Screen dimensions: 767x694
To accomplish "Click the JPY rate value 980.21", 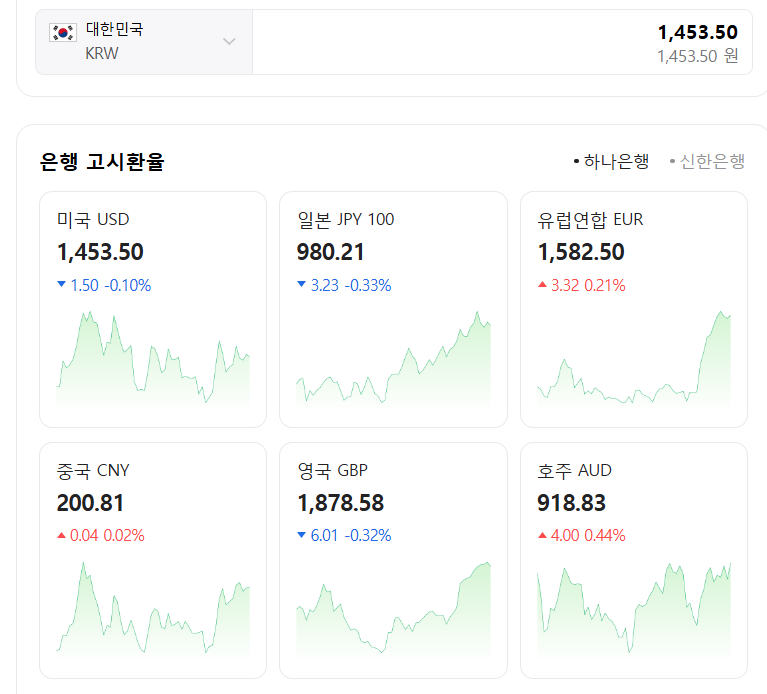I will click(x=331, y=252).
